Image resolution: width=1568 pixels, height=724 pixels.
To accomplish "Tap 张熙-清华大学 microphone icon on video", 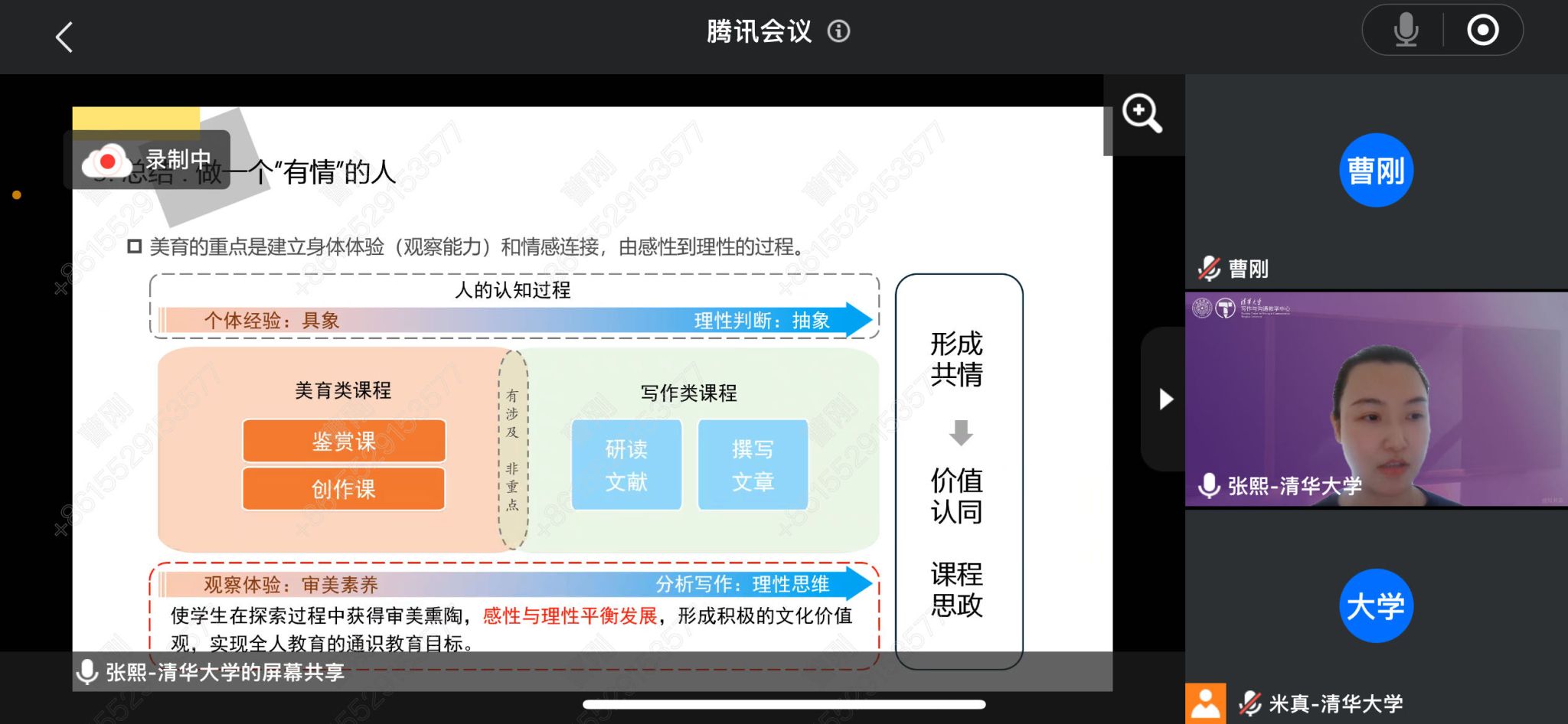I will point(1209,486).
